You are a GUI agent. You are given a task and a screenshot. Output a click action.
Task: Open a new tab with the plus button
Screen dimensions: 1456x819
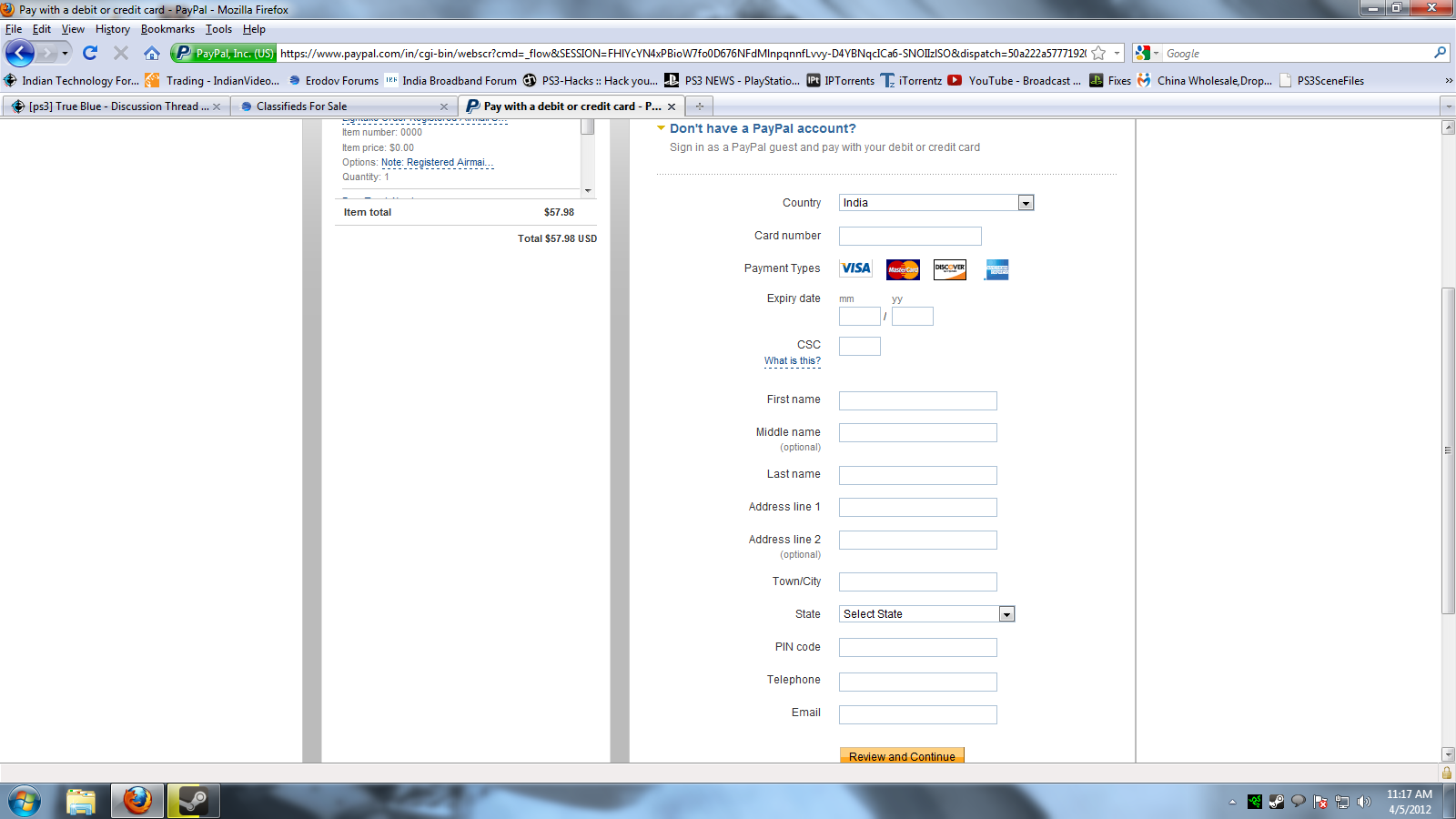tap(699, 106)
